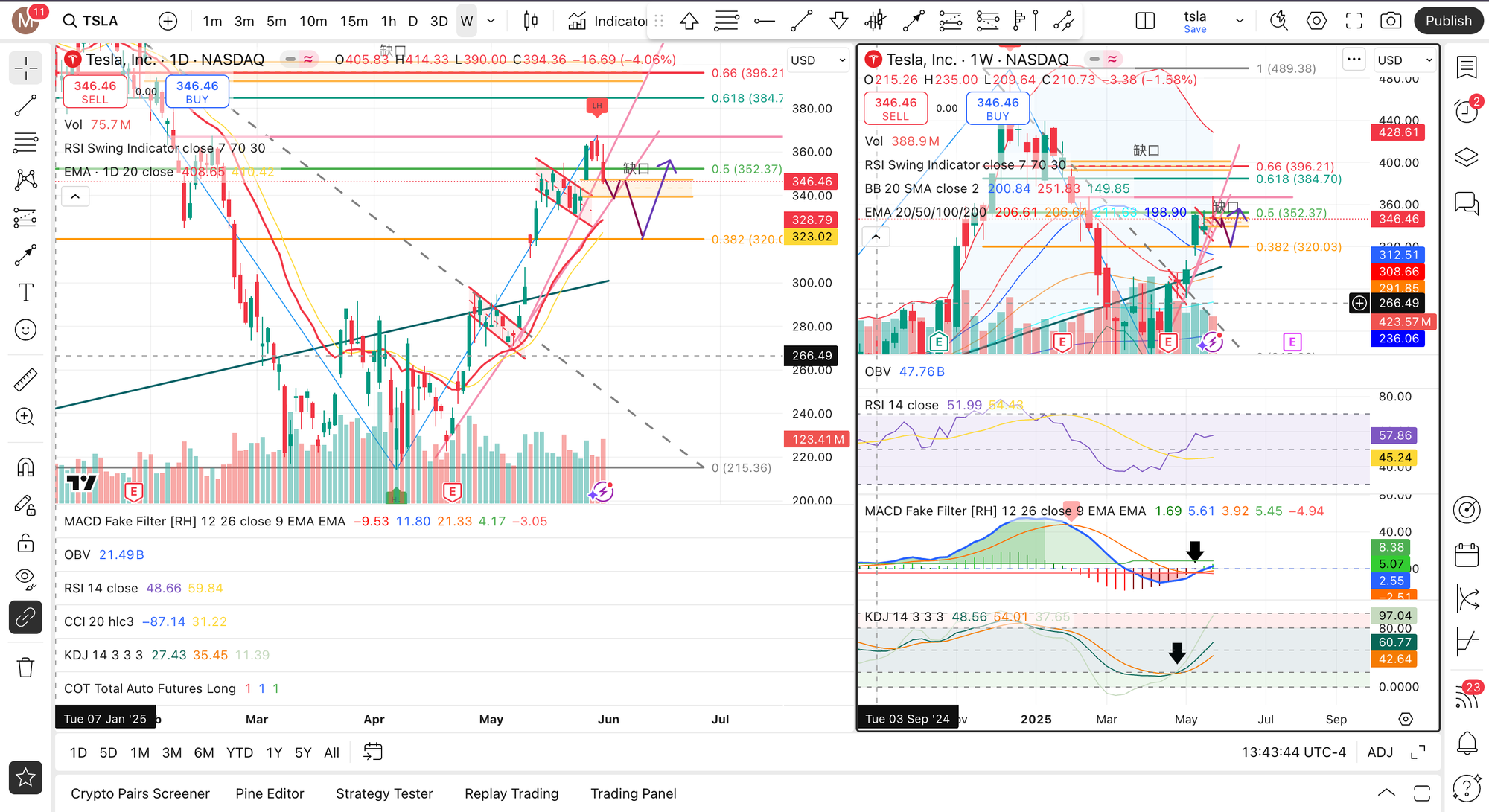The height and width of the screenshot is (812, 1489).
Task: Select the 15m interval
Action: coord(354,21)
